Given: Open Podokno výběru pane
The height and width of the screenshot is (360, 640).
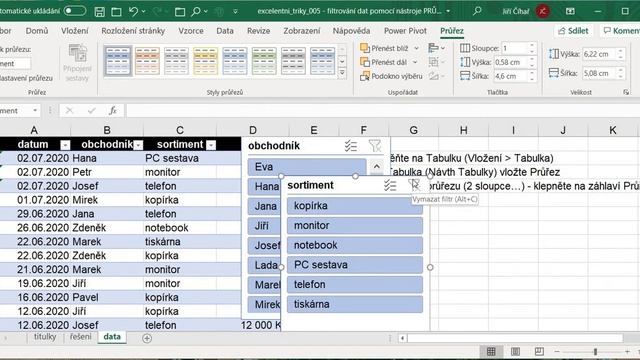Looking at the screenshot, I should click(x=391, y=76).
